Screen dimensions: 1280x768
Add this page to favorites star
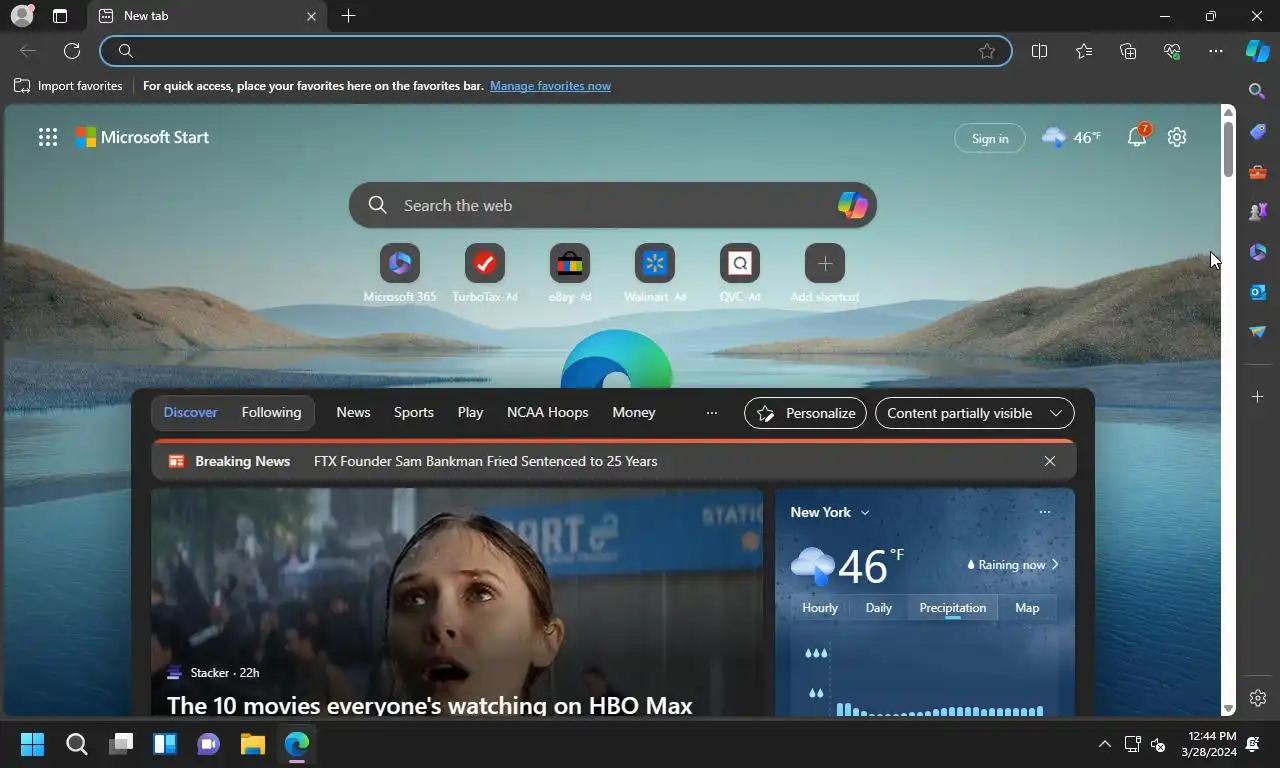[x=987, y=51]
